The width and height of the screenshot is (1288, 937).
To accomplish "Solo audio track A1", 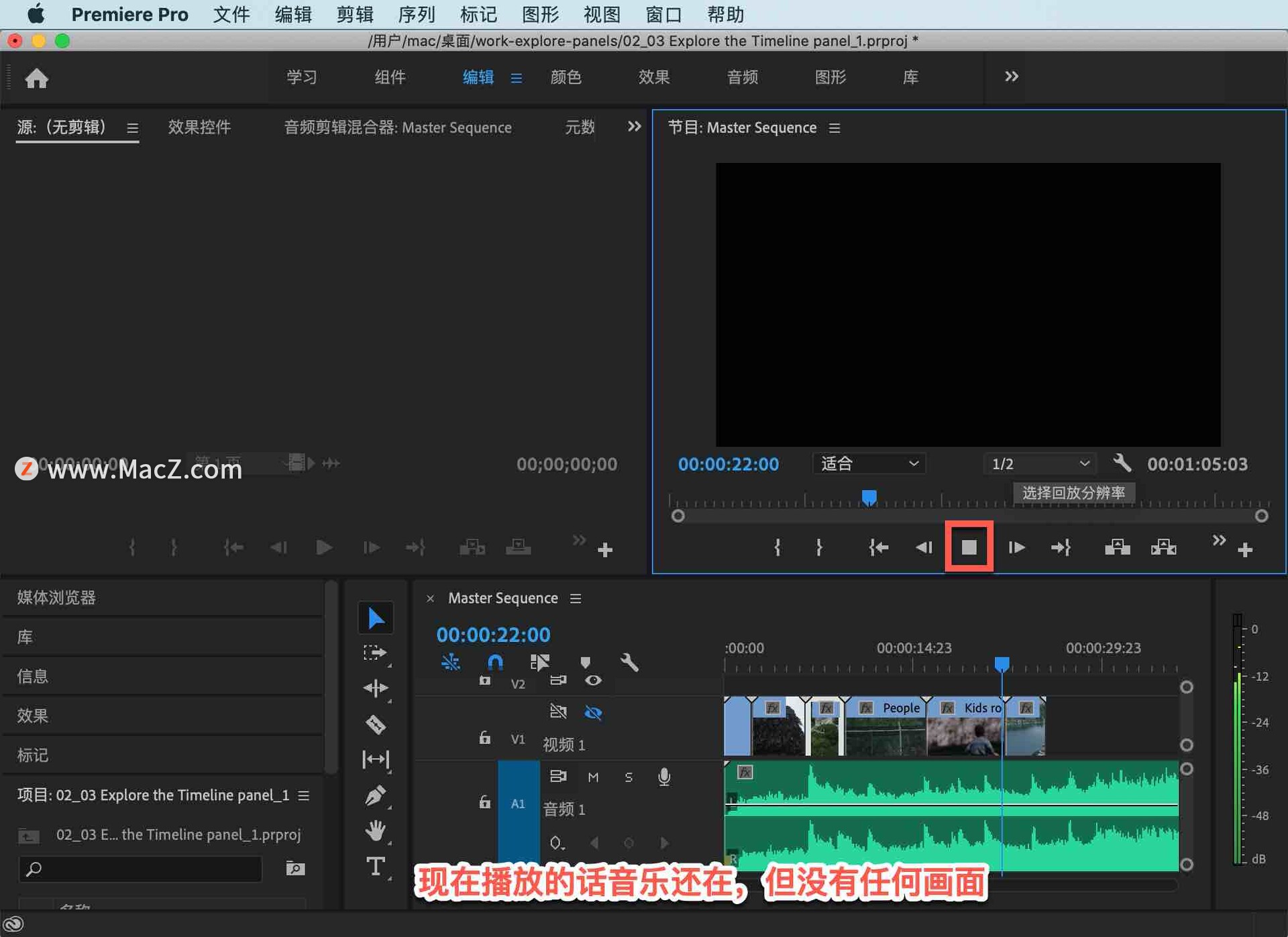I will 629,777.
